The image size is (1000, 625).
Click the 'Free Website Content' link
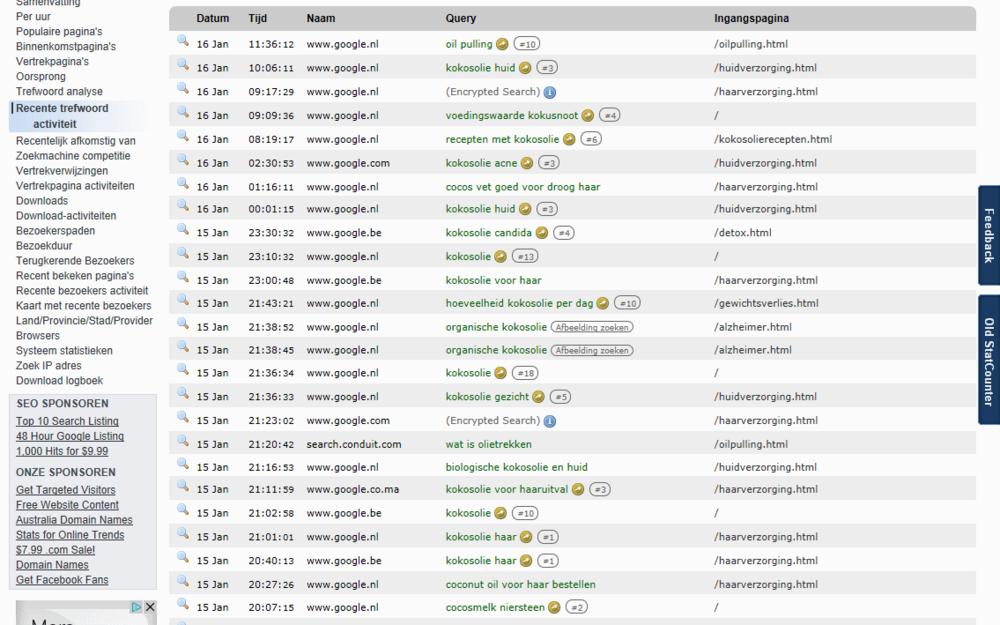67,504
